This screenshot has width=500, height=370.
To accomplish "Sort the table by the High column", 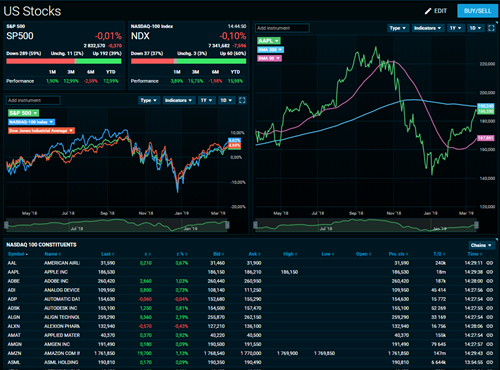I will [290, 254].
